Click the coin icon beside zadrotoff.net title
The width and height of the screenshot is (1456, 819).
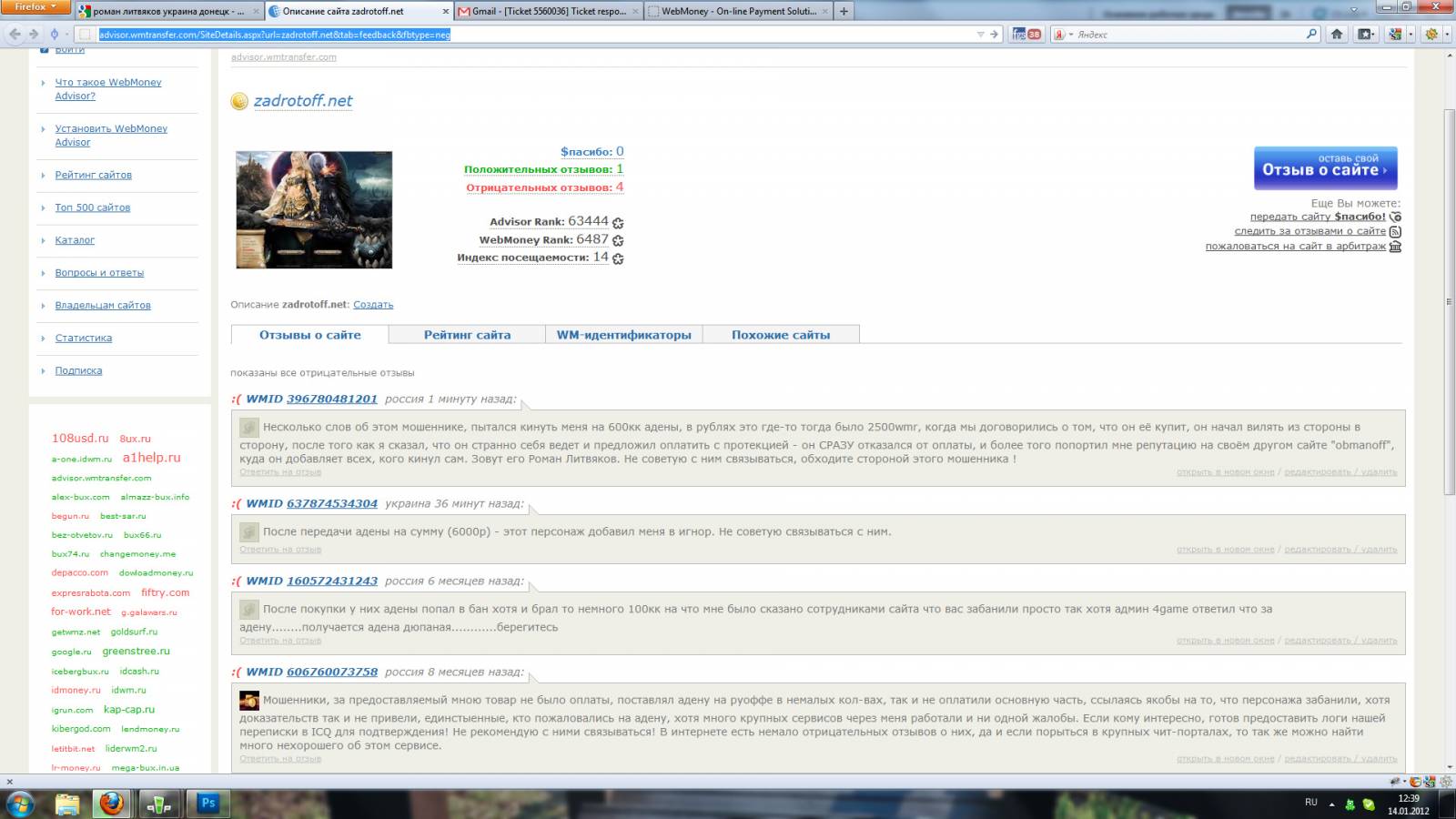pos(239,101)
